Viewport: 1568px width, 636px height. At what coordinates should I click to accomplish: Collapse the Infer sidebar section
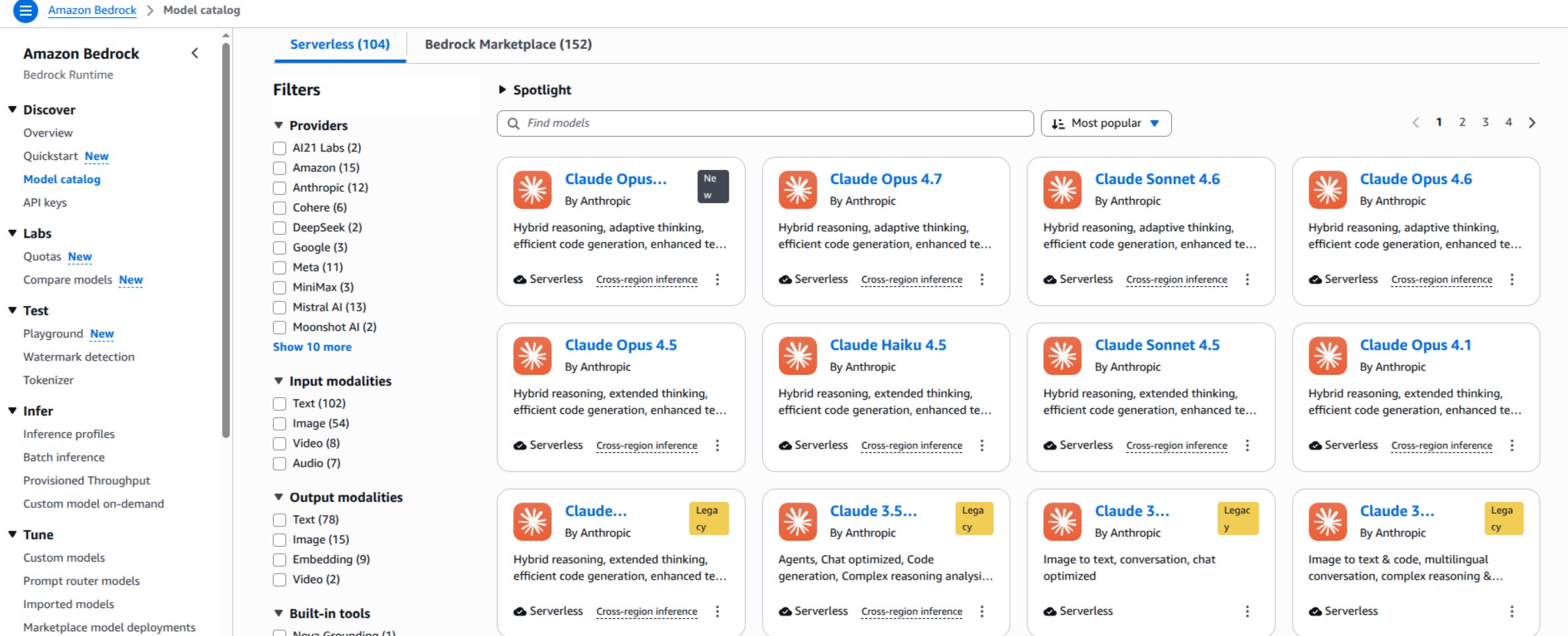13,411
